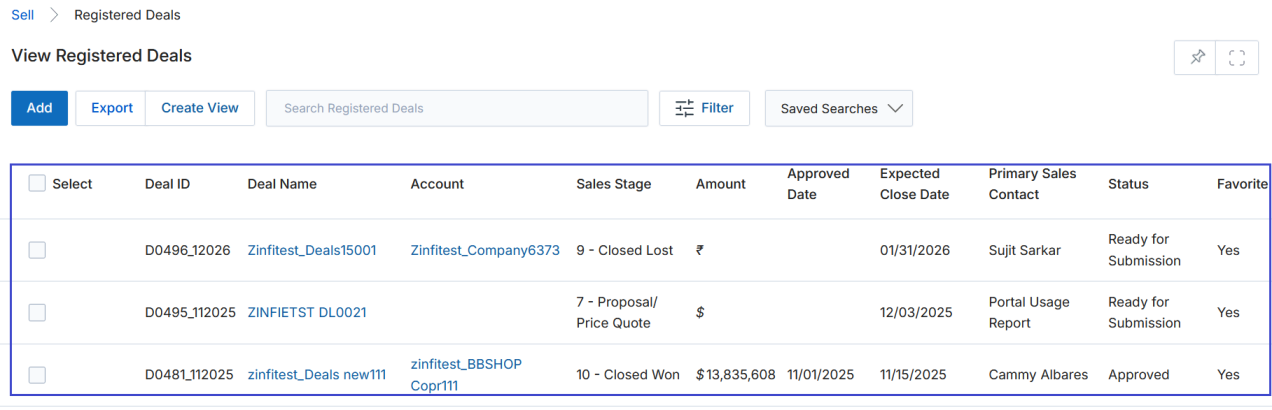Select the D0496_12026 deal ID cell
This screenshot has width=1272, height=410.
(x=188, y=250)
